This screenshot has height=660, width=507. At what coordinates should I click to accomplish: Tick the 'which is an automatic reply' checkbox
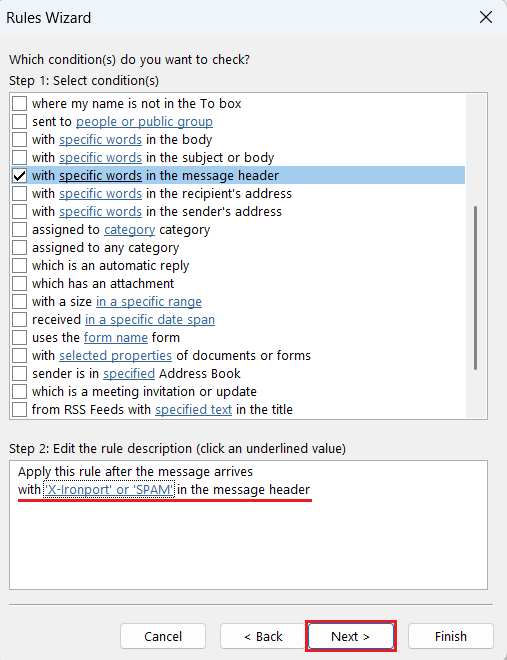19,266
